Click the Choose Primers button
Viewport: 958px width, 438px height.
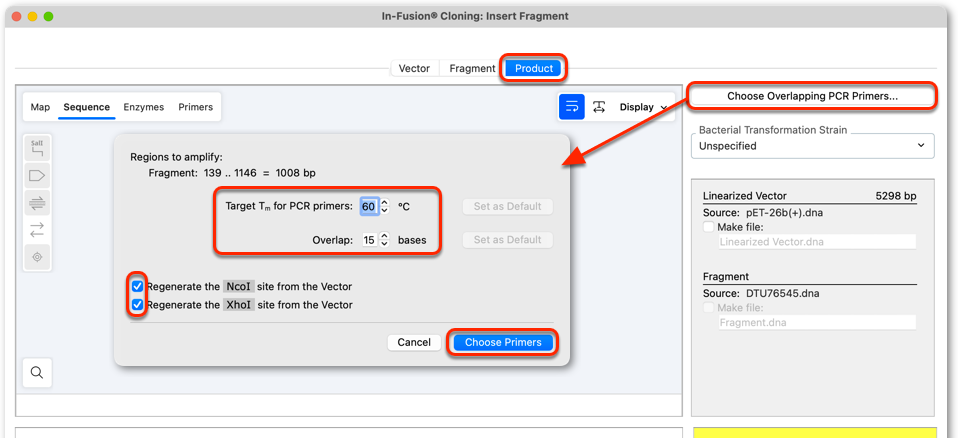click(x=503, y=342)
